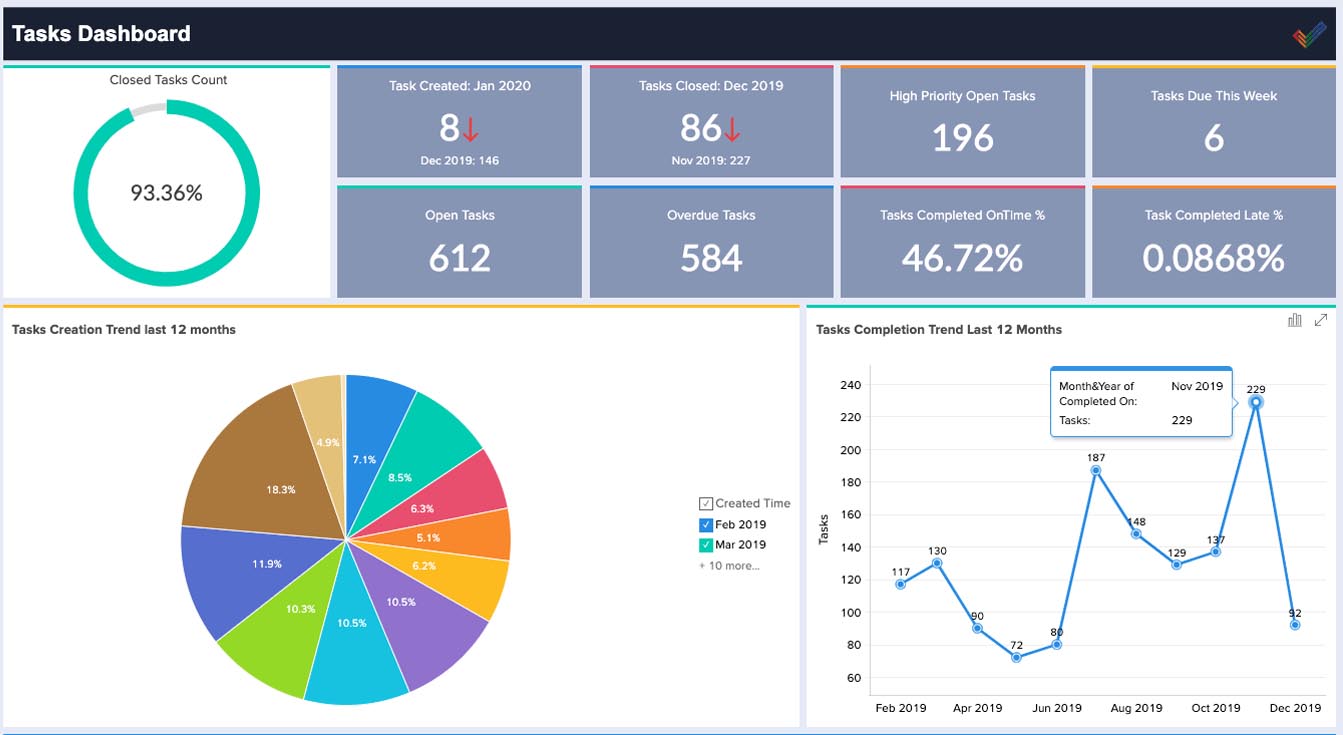The image size is (1343, 735).
Task: Select the 229 data point on line chart
Action: 1256,402
